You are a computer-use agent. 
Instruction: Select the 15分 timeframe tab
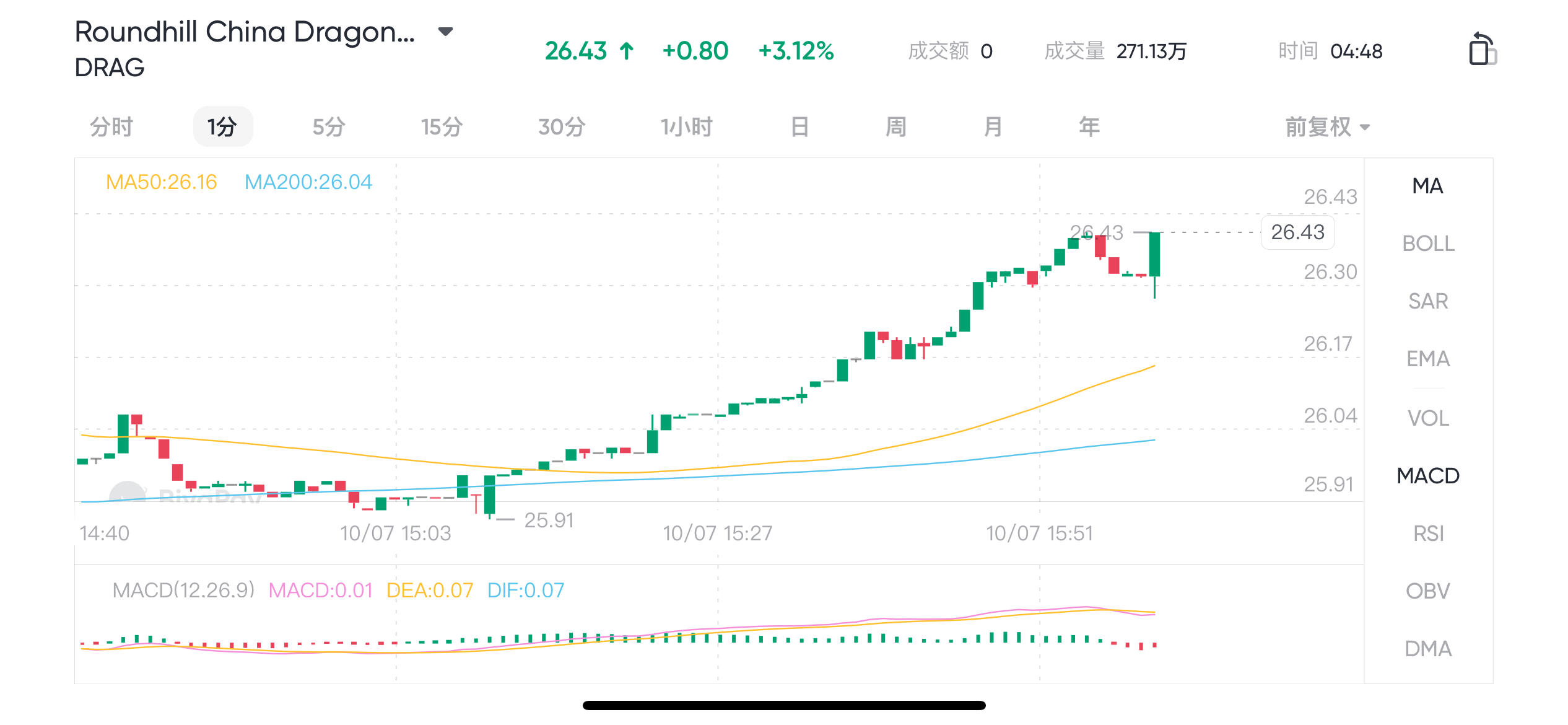(442, 127)
